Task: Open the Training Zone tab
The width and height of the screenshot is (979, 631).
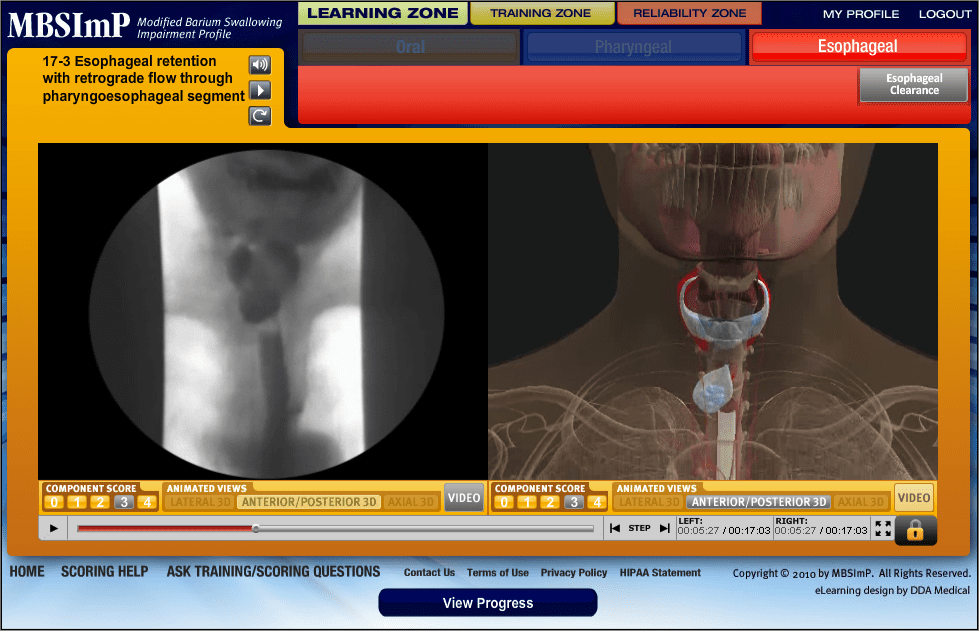Action: click(x=542, y=14)
